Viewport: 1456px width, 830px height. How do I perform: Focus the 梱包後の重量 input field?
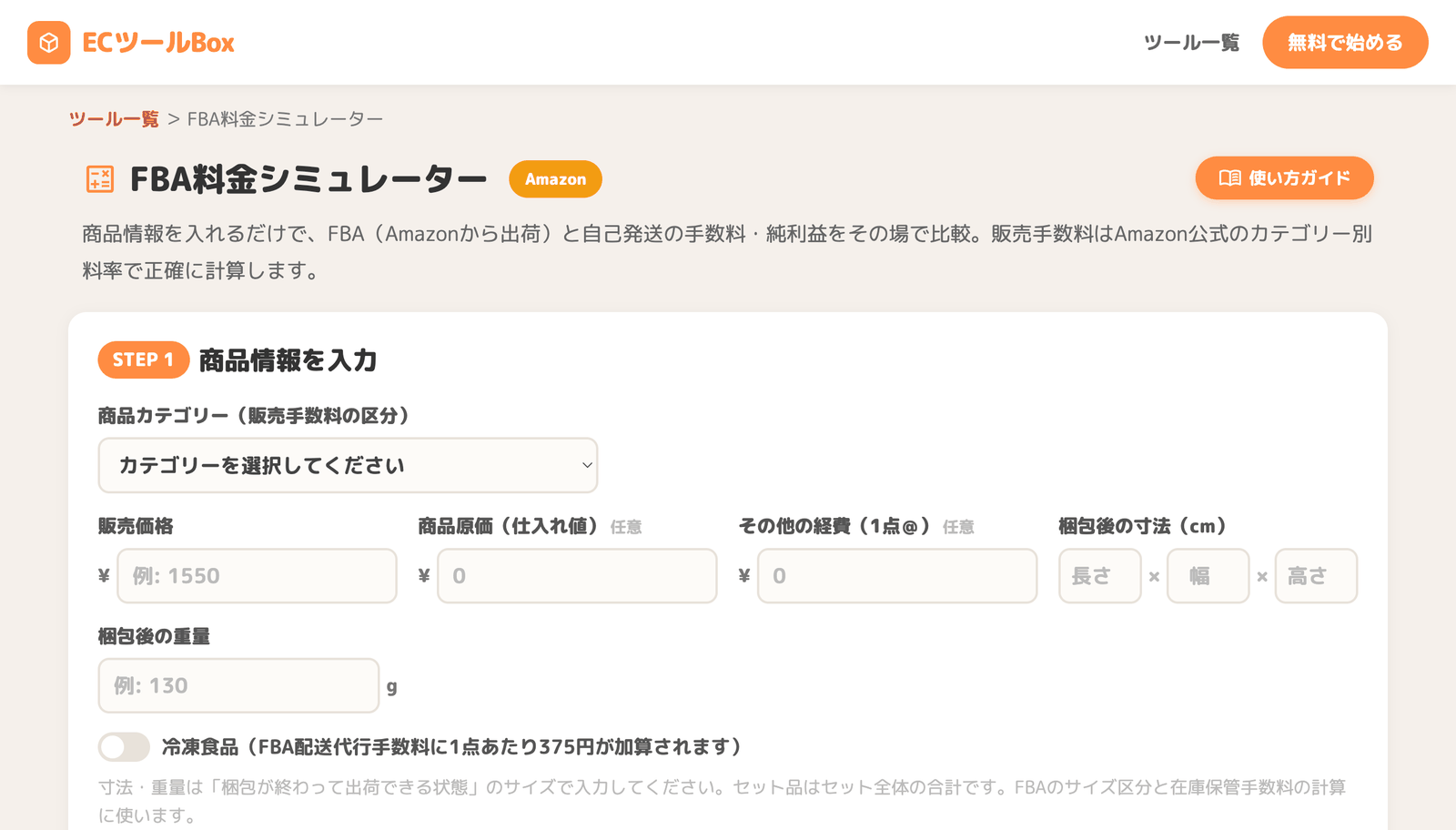[238, 685]
